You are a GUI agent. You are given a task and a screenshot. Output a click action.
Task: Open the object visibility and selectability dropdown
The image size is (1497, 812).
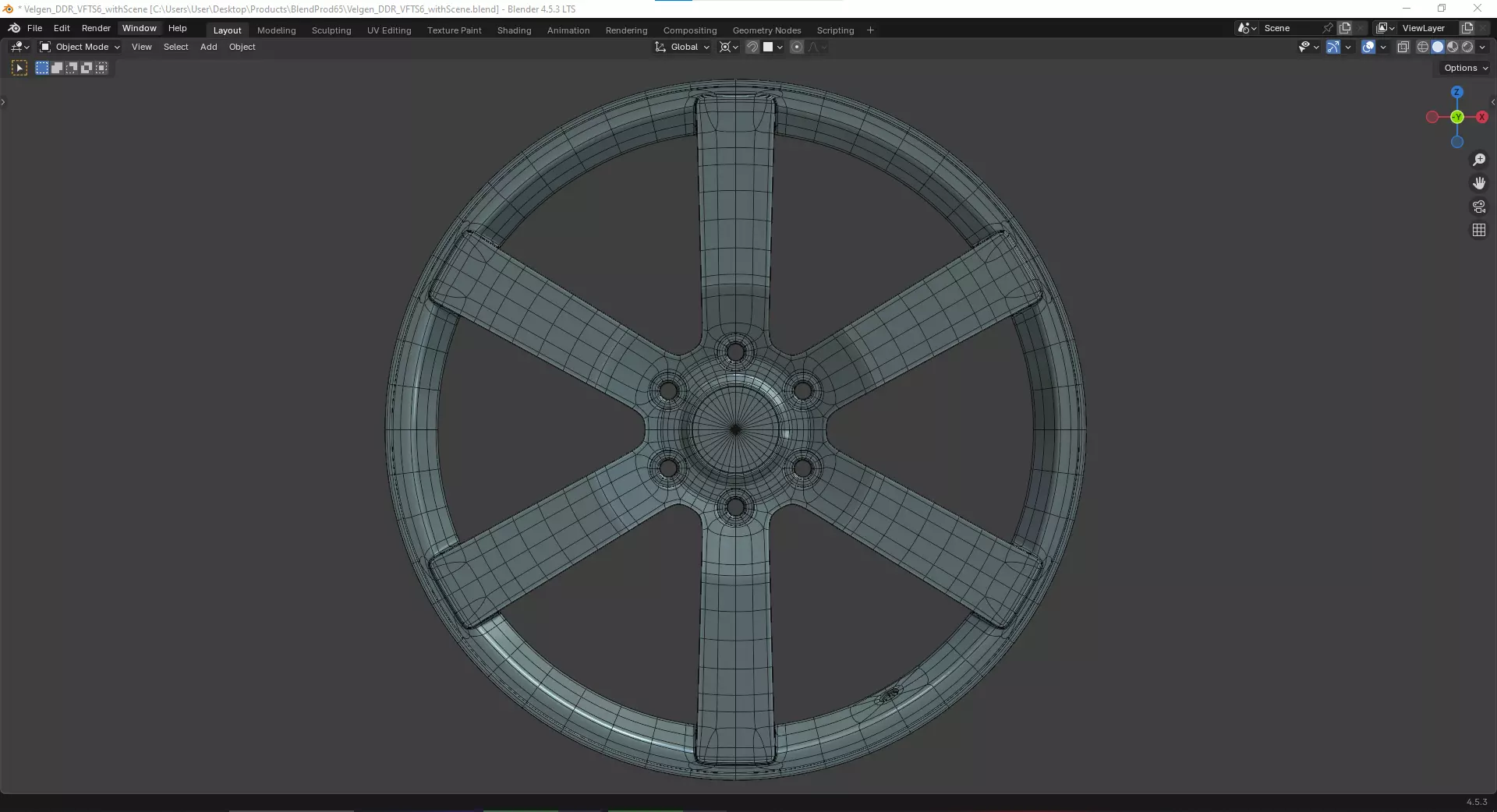pos(1309,47)
